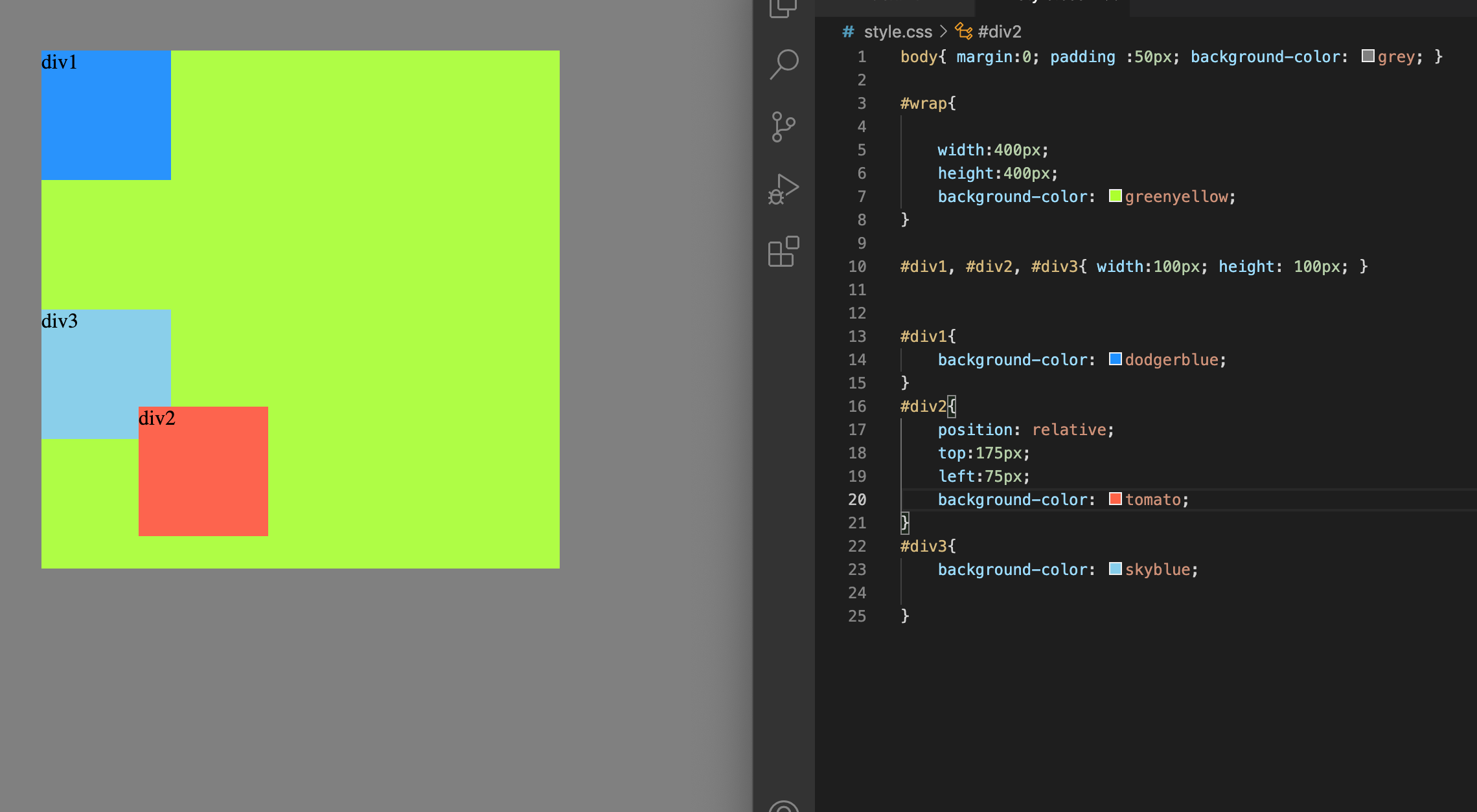
Task: Click the Accounts icon at bottom
Action: tap(784, 806)
